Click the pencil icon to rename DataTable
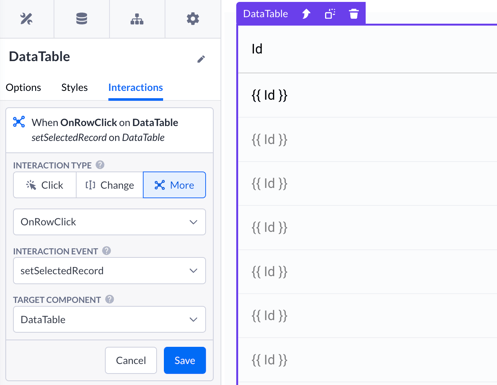The image size is (497, 385). click(201, 59)
